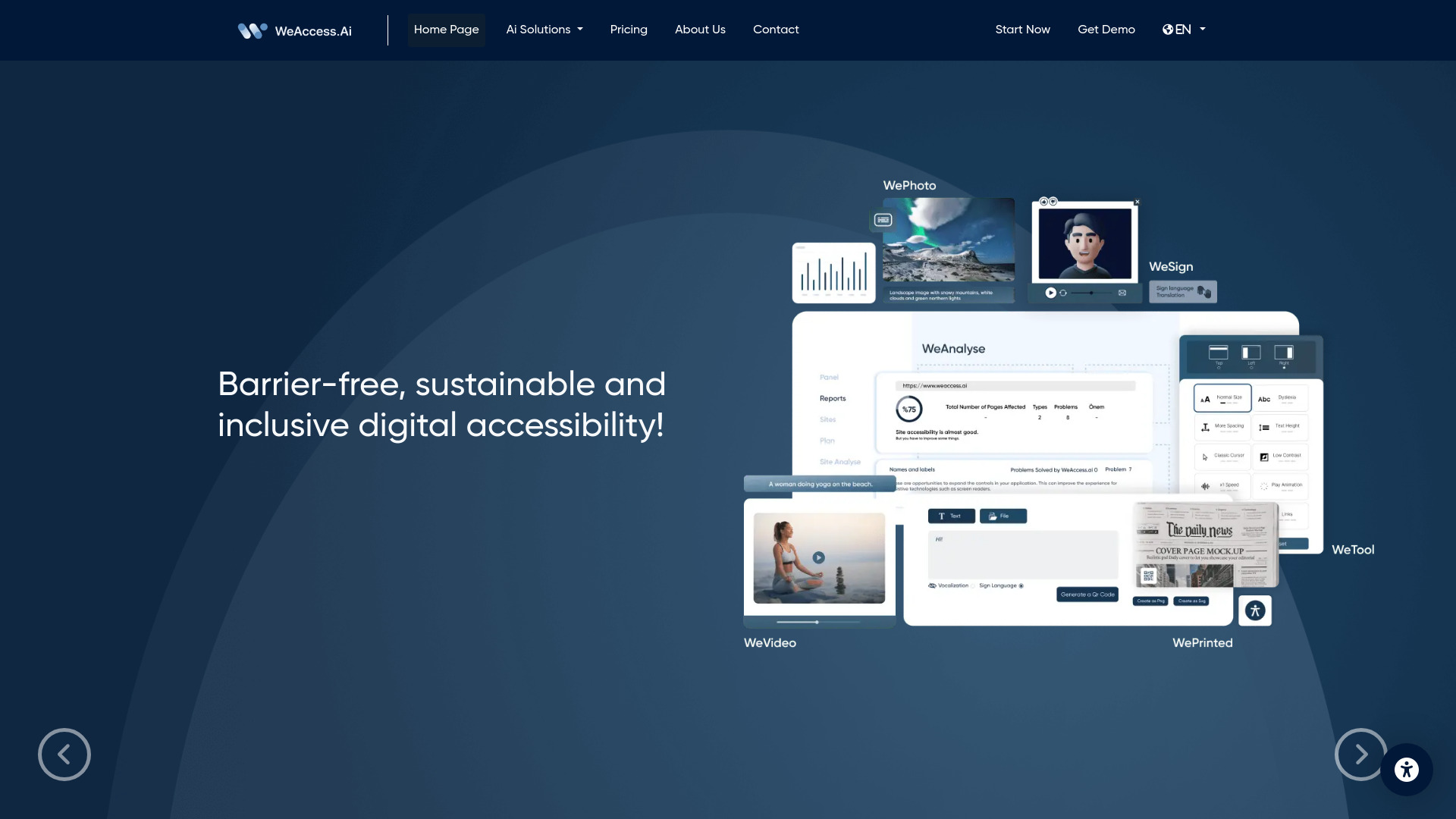Click the WeTool accessibility settings icon

pos(1256,609)
